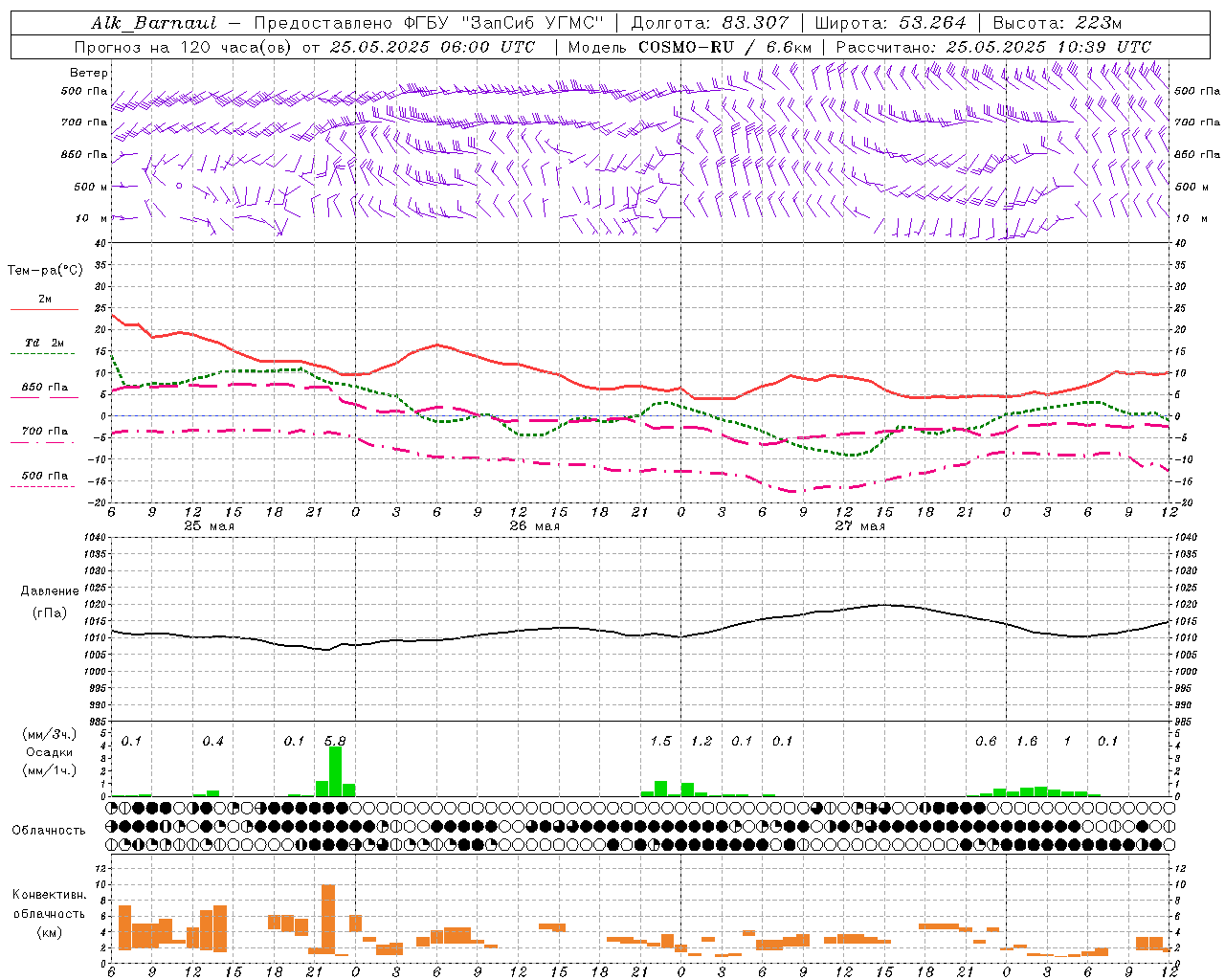1225x980 pixels.
Task: Click the 'Тем-ра(°C)' temperature panel label
Action: click(45, 271)
